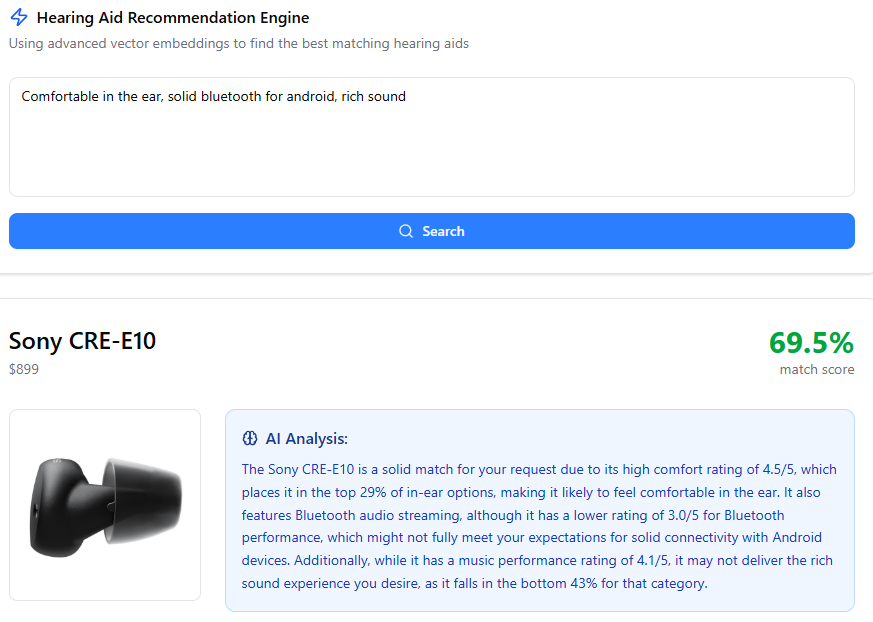Click the $899 price label
This screenshot has width=873, height=622.
click(x=24, y=369)
